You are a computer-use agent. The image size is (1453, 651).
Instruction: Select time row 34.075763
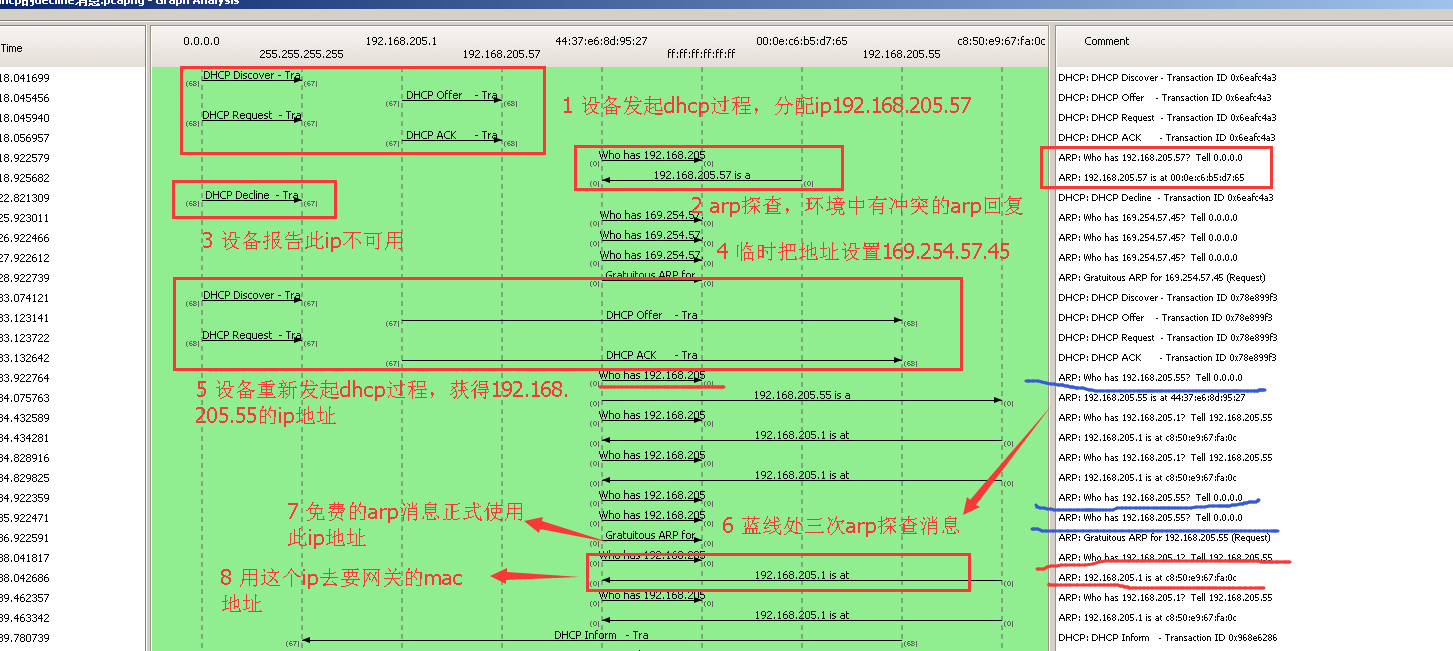(x=25, y=398)
